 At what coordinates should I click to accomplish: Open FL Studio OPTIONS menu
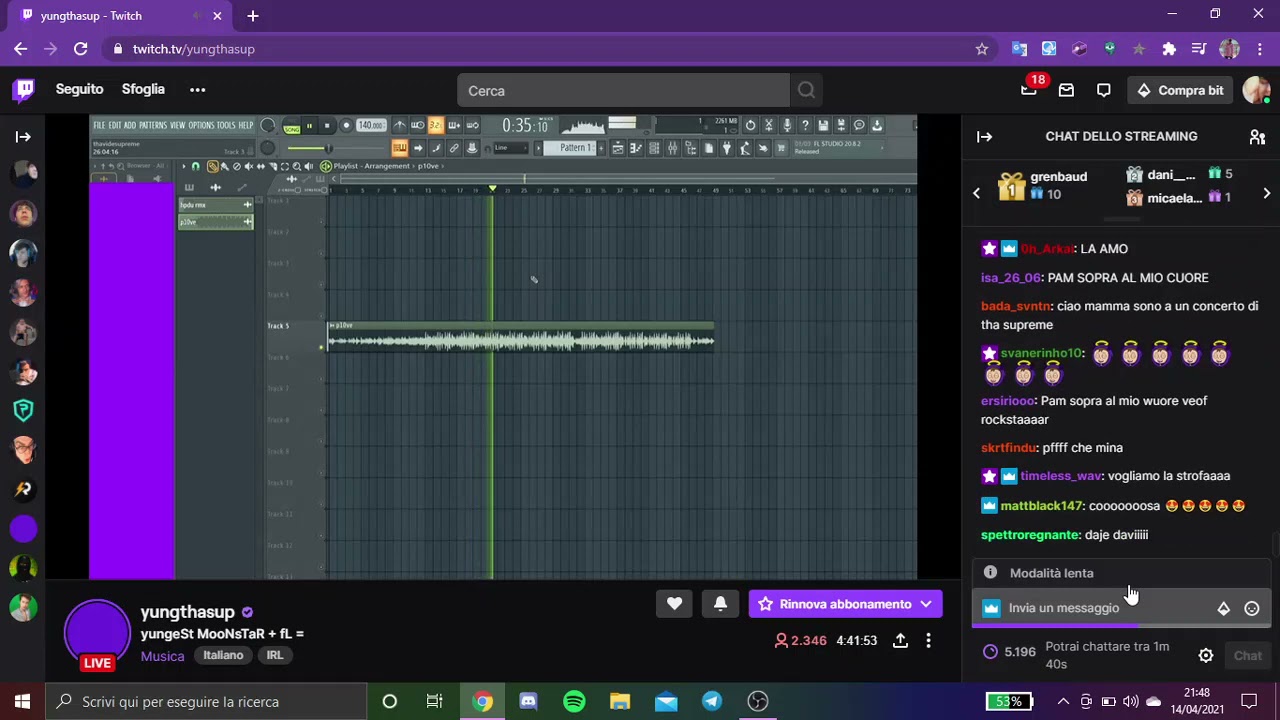pyautogui.click(x=201, y=125)
